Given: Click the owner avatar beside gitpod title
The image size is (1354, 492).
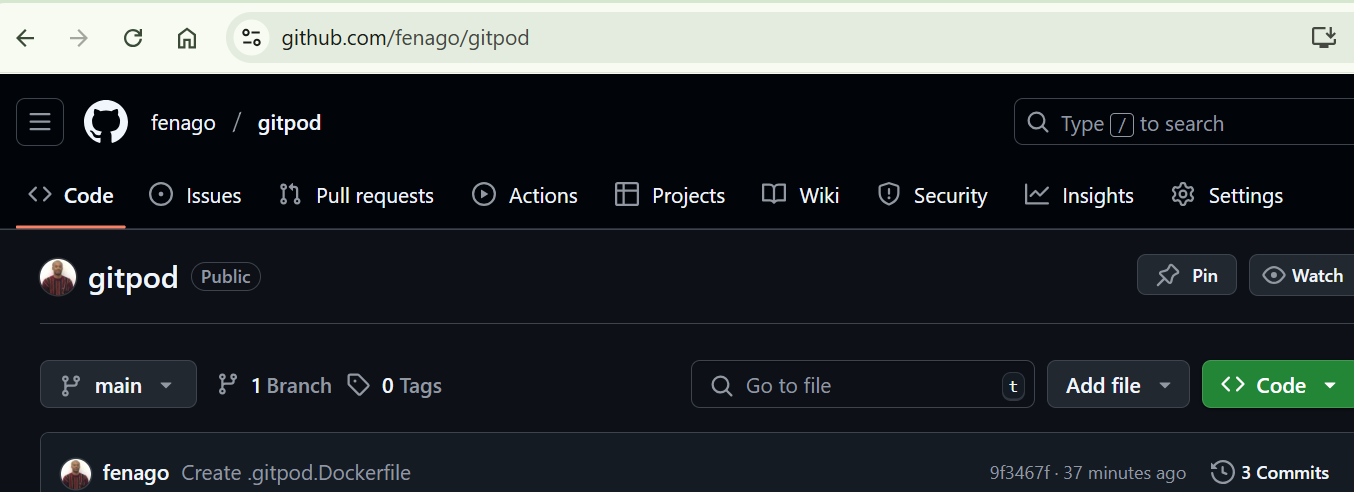Looking at the screenshot, I should tap(58, 277).
